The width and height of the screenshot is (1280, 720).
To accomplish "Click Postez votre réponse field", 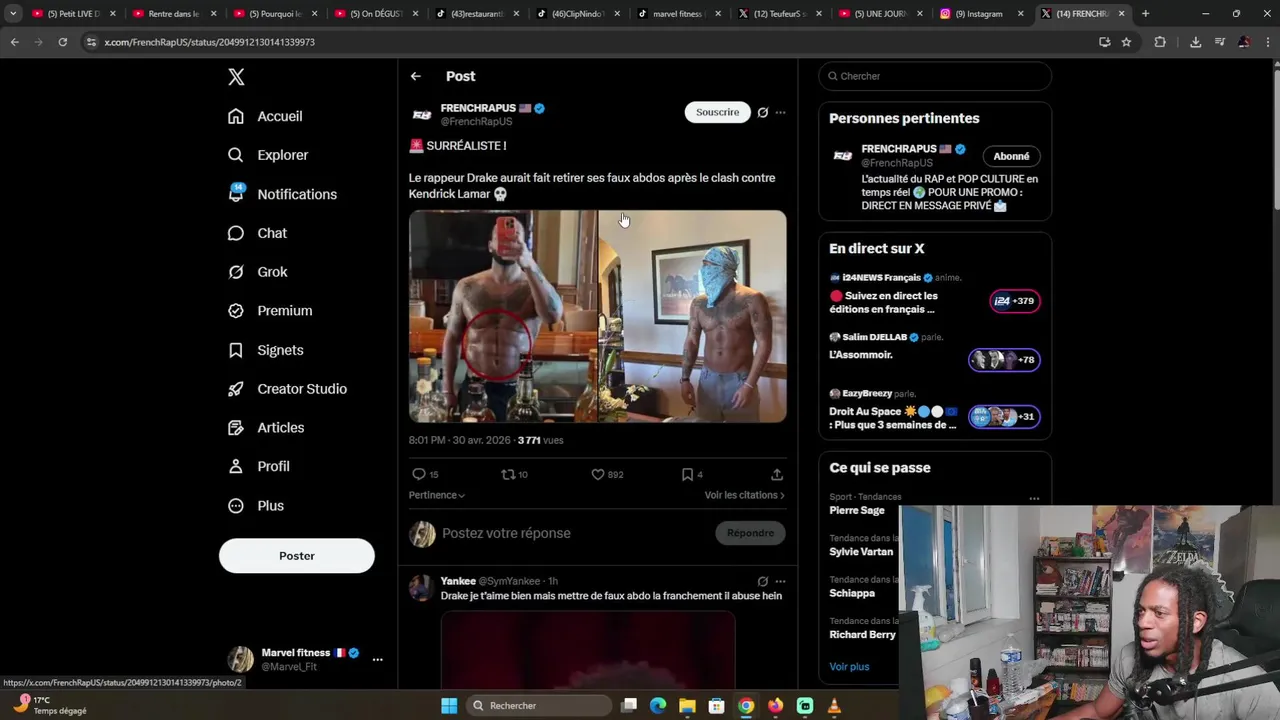I will (x=573, y=533).
